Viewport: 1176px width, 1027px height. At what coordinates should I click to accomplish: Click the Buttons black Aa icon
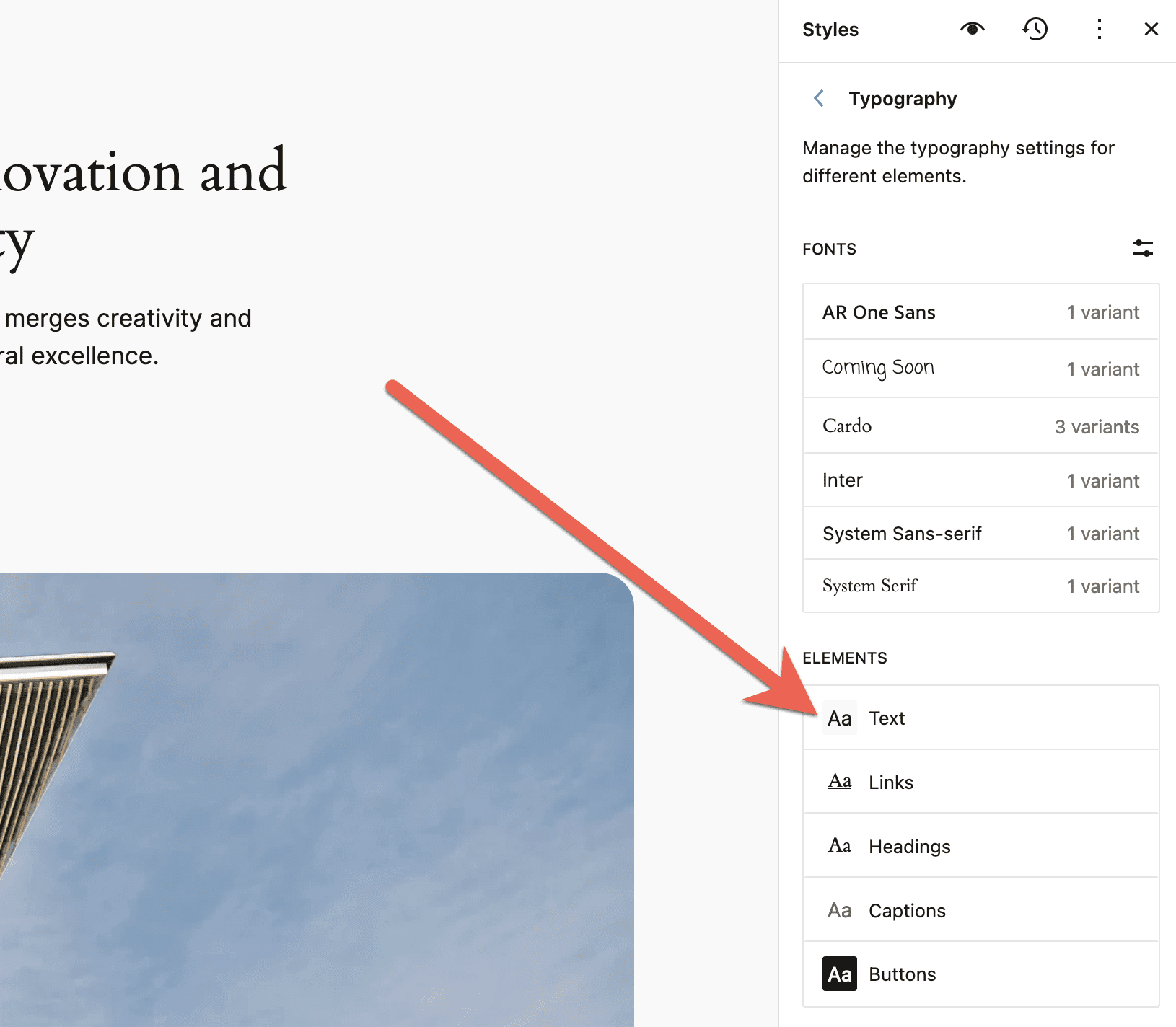point(840,974)
